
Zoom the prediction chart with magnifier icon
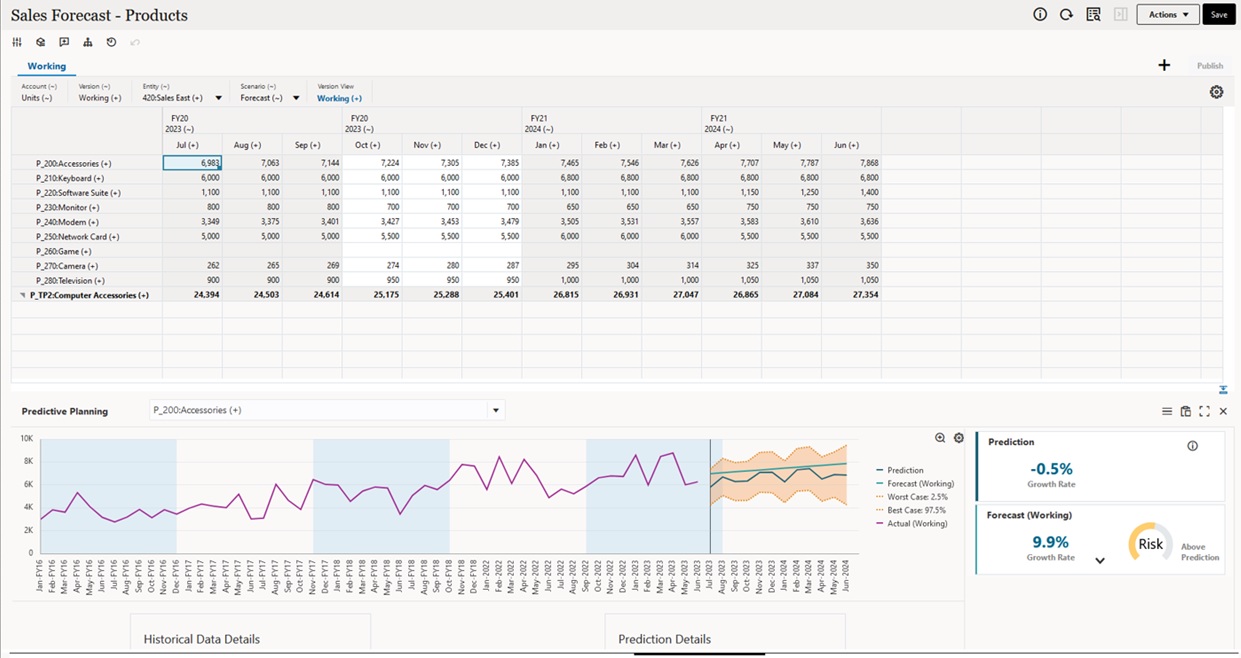pyautogui.click(x=939, y=437)
